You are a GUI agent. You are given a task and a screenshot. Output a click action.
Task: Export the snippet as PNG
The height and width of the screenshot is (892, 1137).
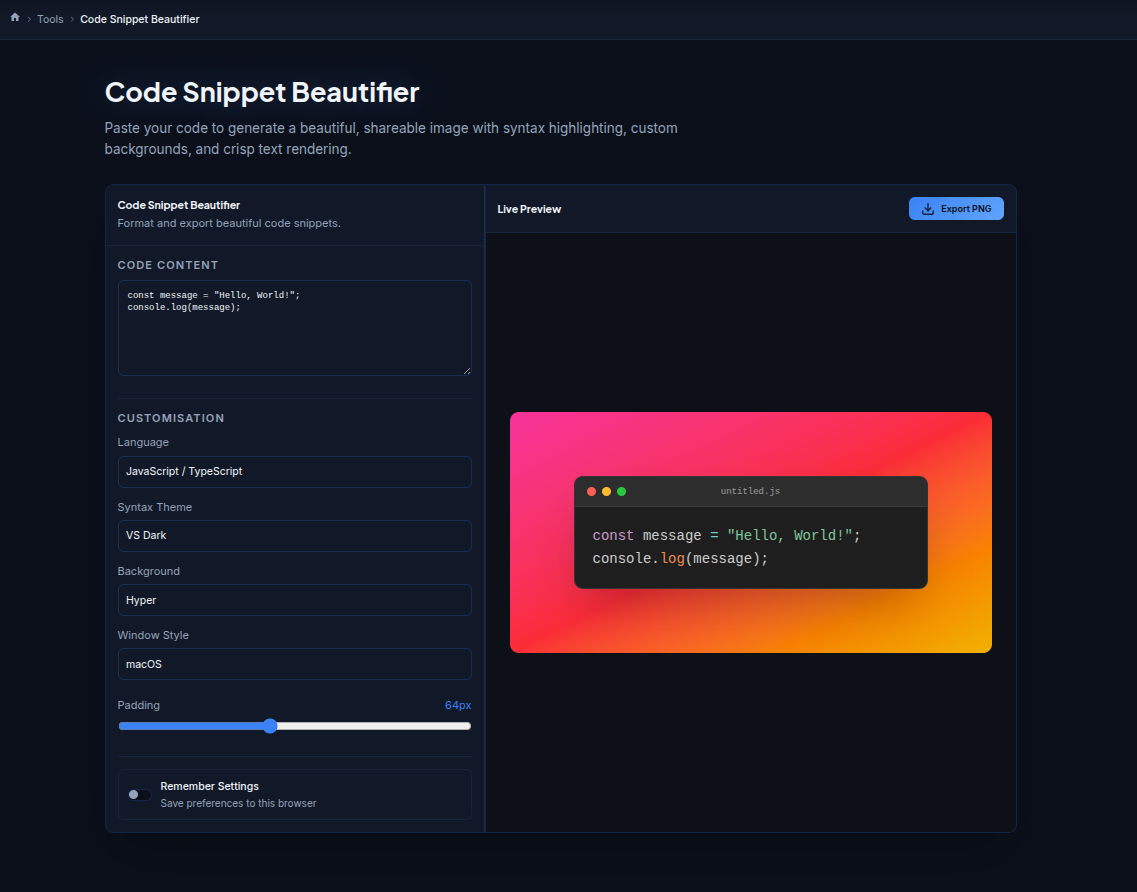coord(956,209)
